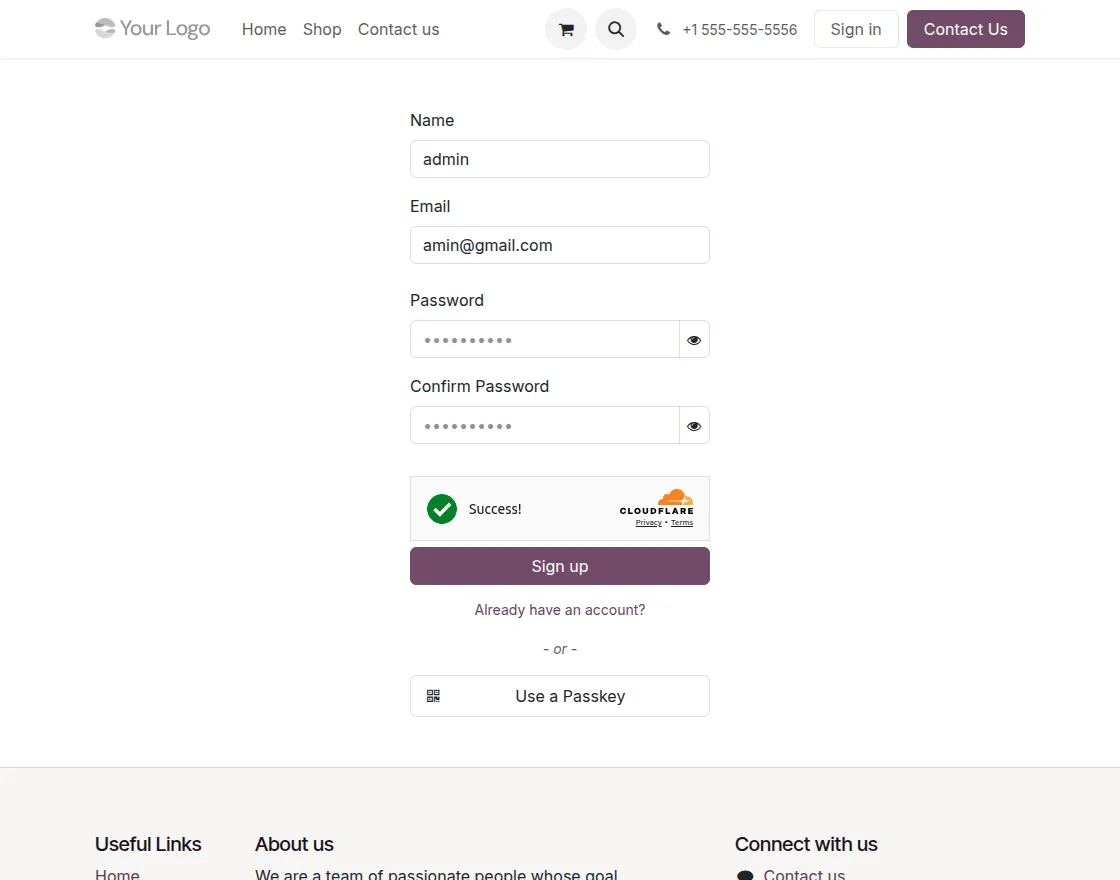Choose Use a Passkey option

coord(570,696)
